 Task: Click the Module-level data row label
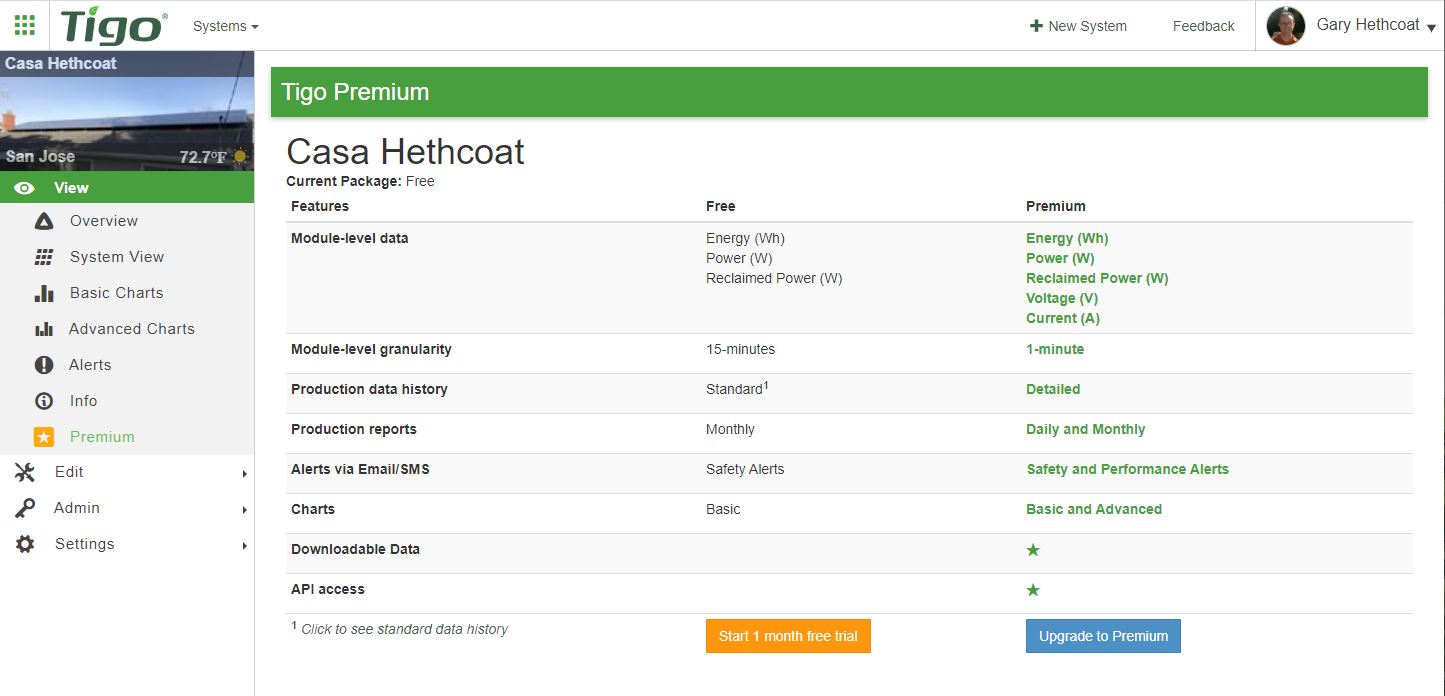click(350, 238)
